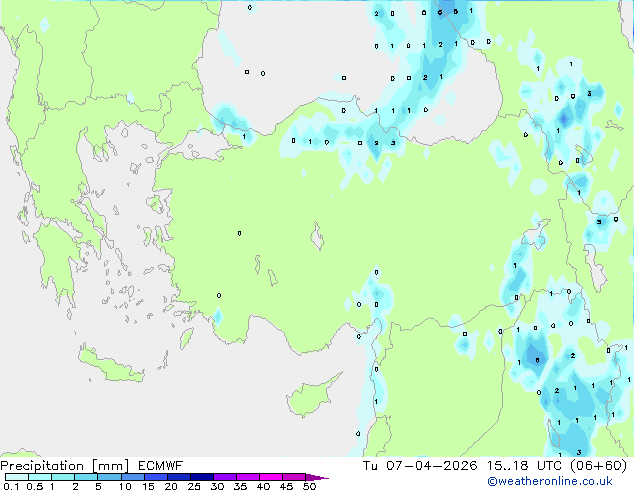
Task: Click the 15–20 mm blue legend swatch
Action: point(156,477)
